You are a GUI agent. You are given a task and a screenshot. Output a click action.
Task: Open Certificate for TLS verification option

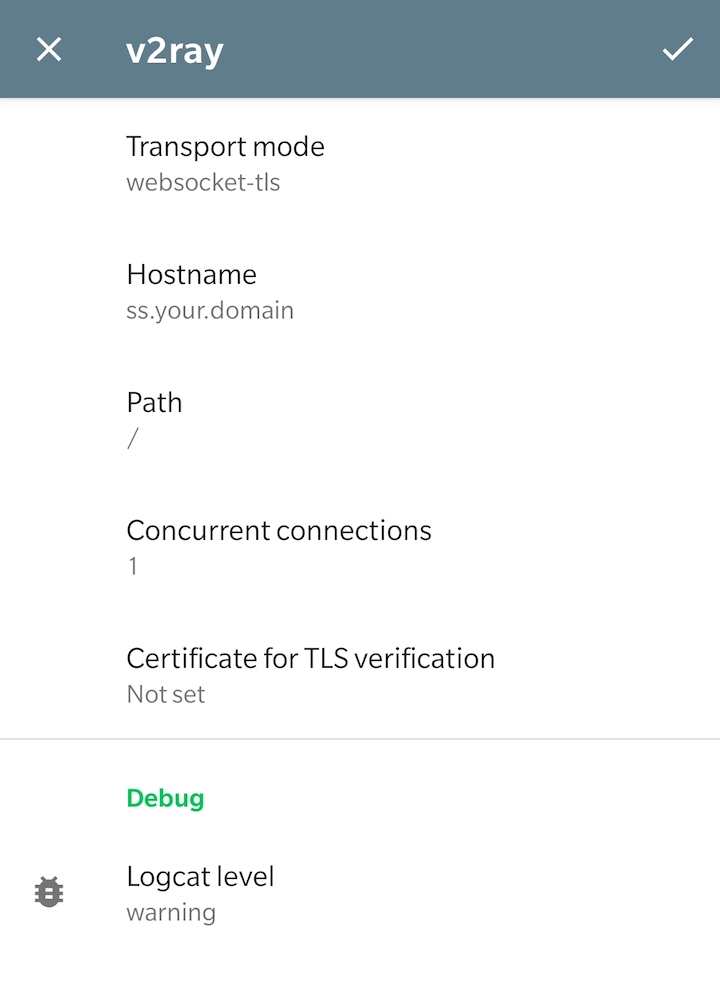click(x=360, y=675)
